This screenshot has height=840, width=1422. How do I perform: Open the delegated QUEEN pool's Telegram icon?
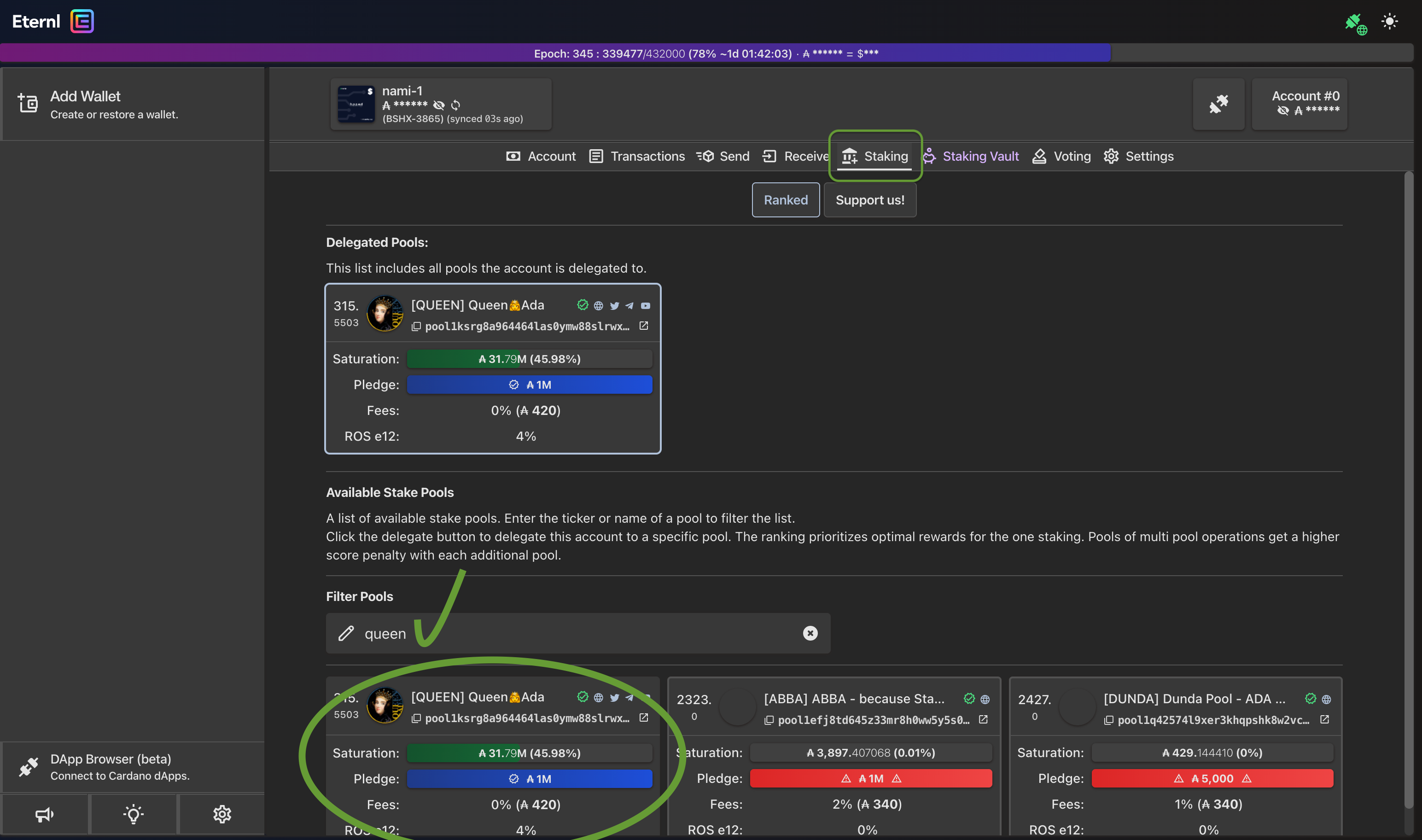(629, 306)
